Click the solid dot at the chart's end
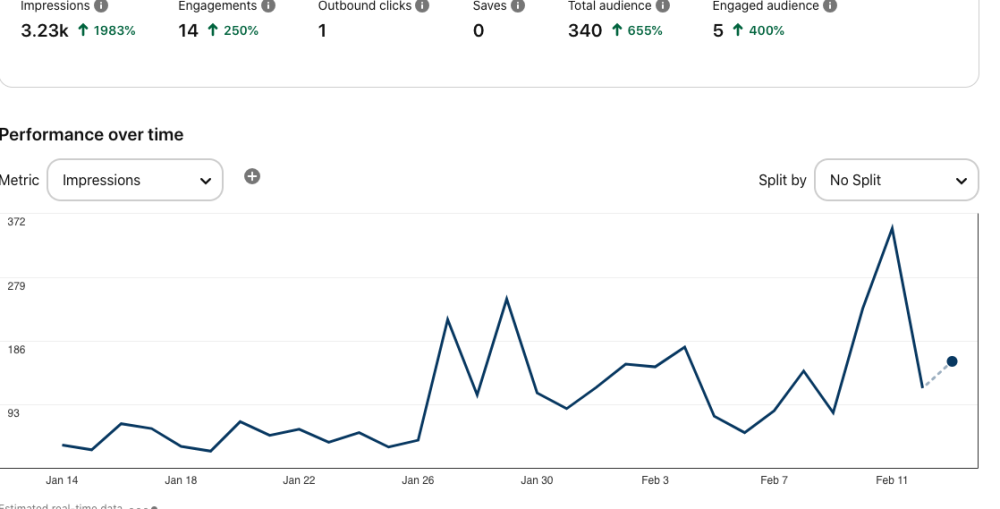 tap(952, 361)
